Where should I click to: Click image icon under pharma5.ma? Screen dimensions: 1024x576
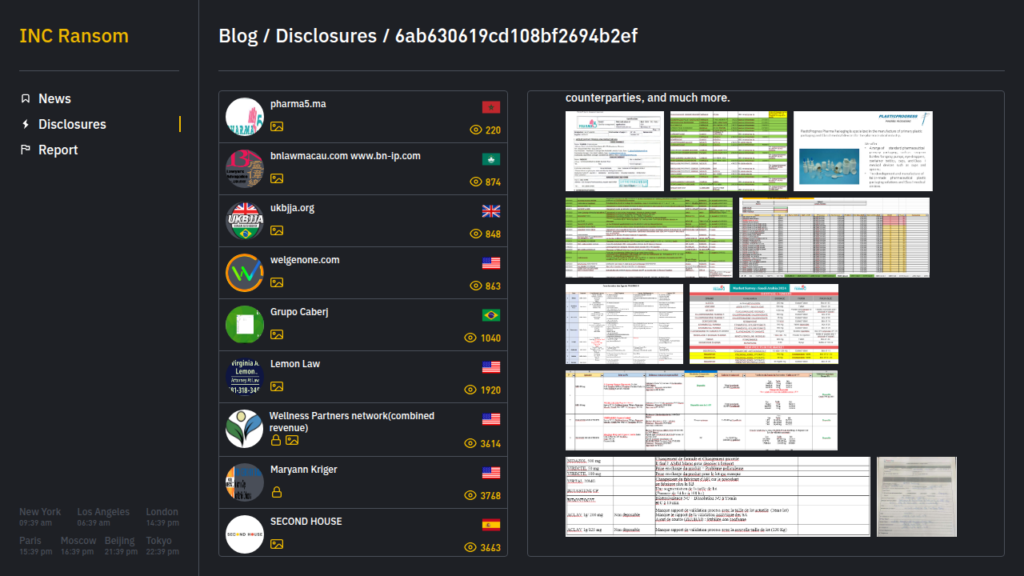(x=277, y=127)
